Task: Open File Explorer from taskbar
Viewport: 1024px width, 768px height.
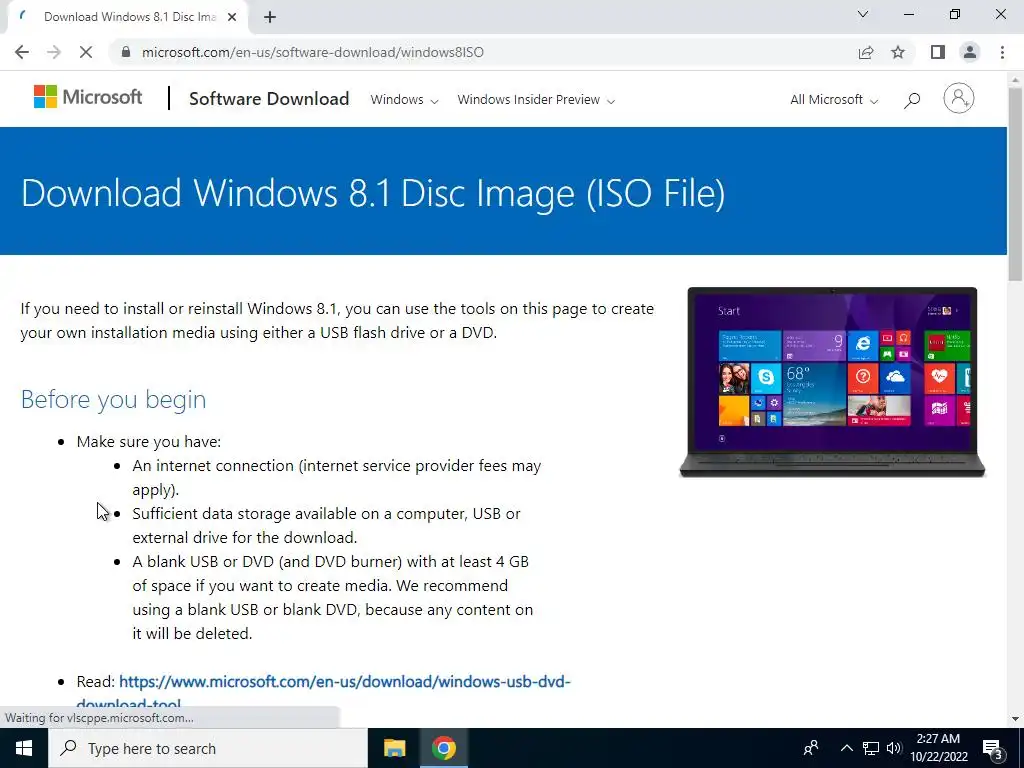Action: (x=394, y=748)
